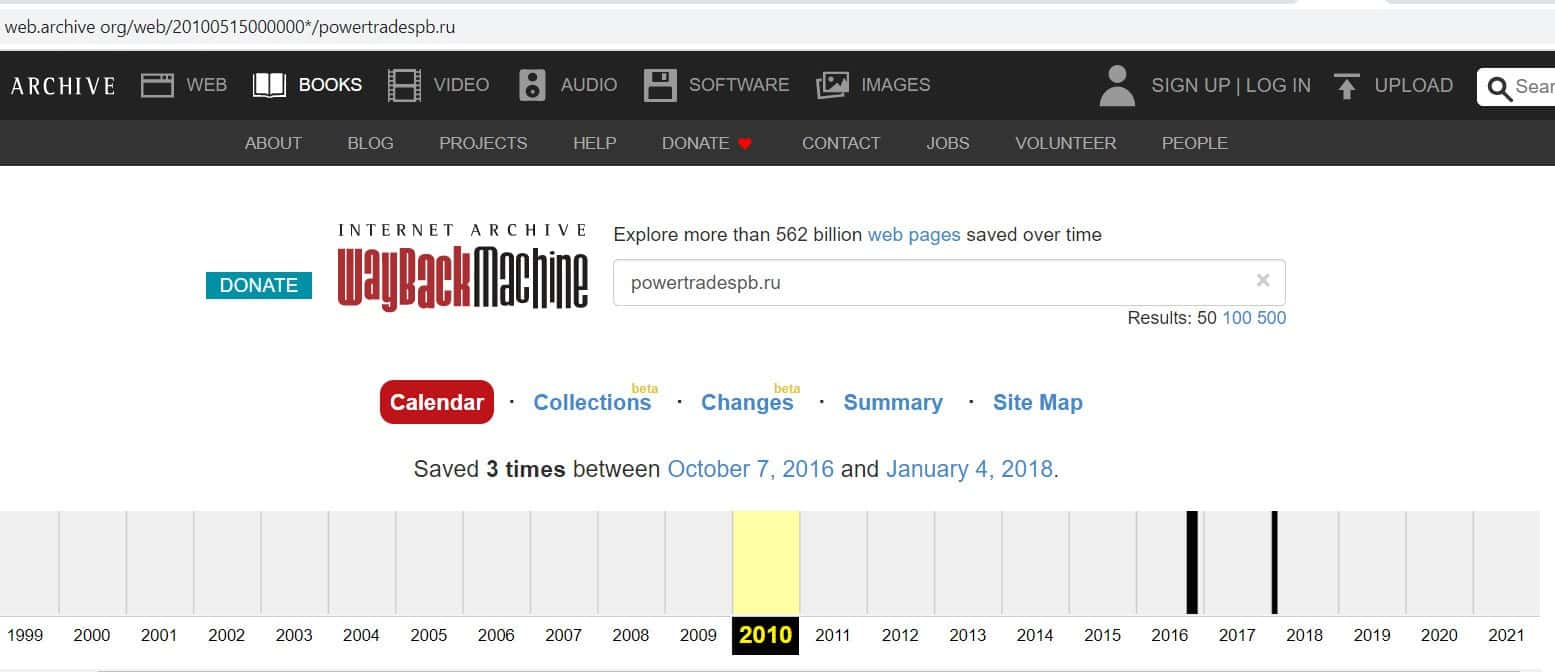
Task: Click the search magnifier icon
Action: tap(1499, 88)
